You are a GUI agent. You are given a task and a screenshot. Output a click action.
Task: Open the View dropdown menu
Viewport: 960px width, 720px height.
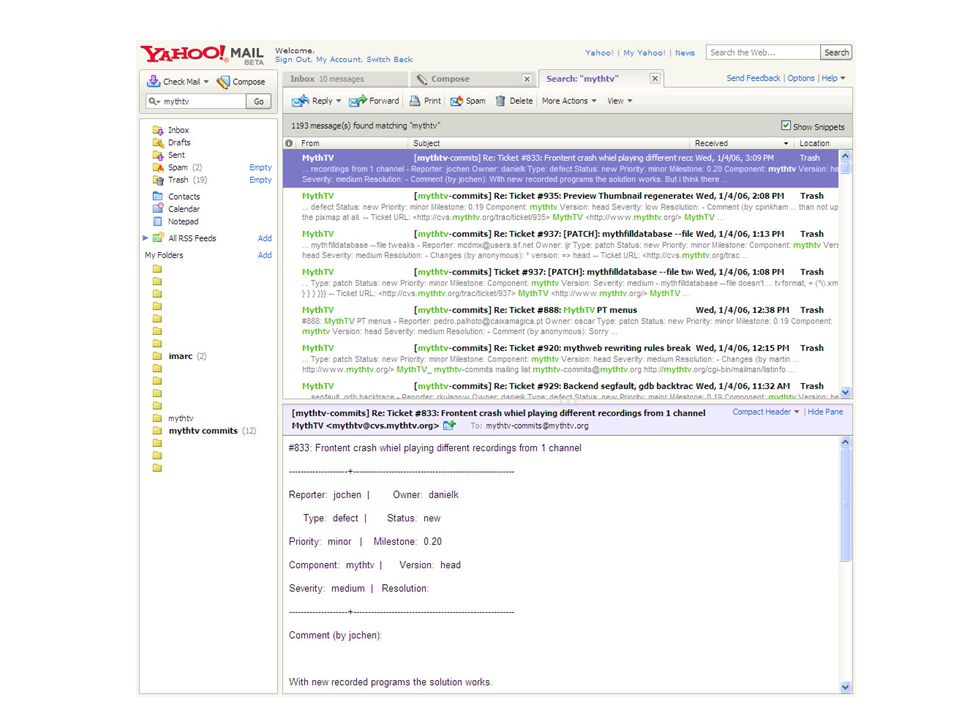[x=620, y=101]
